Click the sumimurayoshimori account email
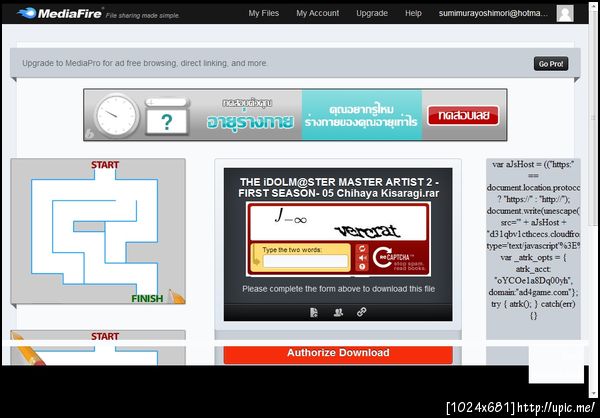The height and width of the screenshot is (418, 600). [493, 13]
